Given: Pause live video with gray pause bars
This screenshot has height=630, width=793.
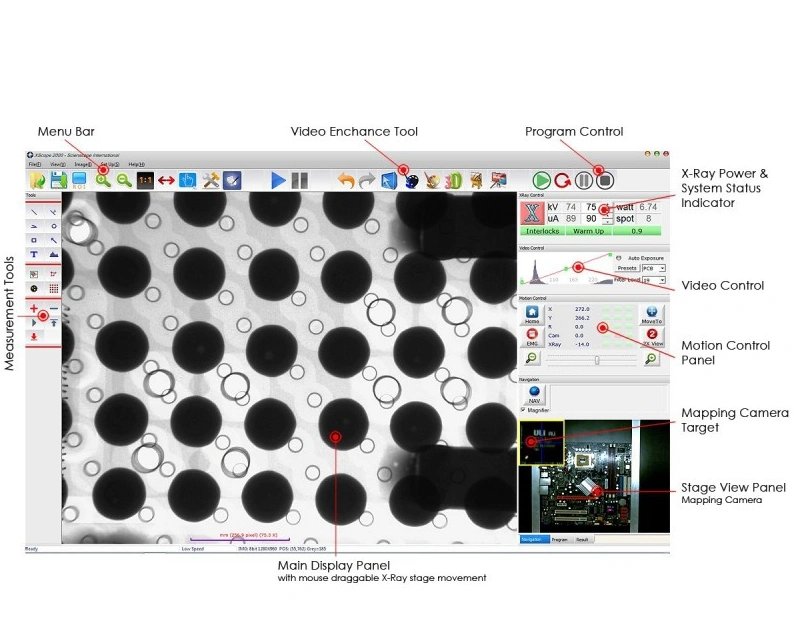Looking at the screenshot, I should 300,181.
